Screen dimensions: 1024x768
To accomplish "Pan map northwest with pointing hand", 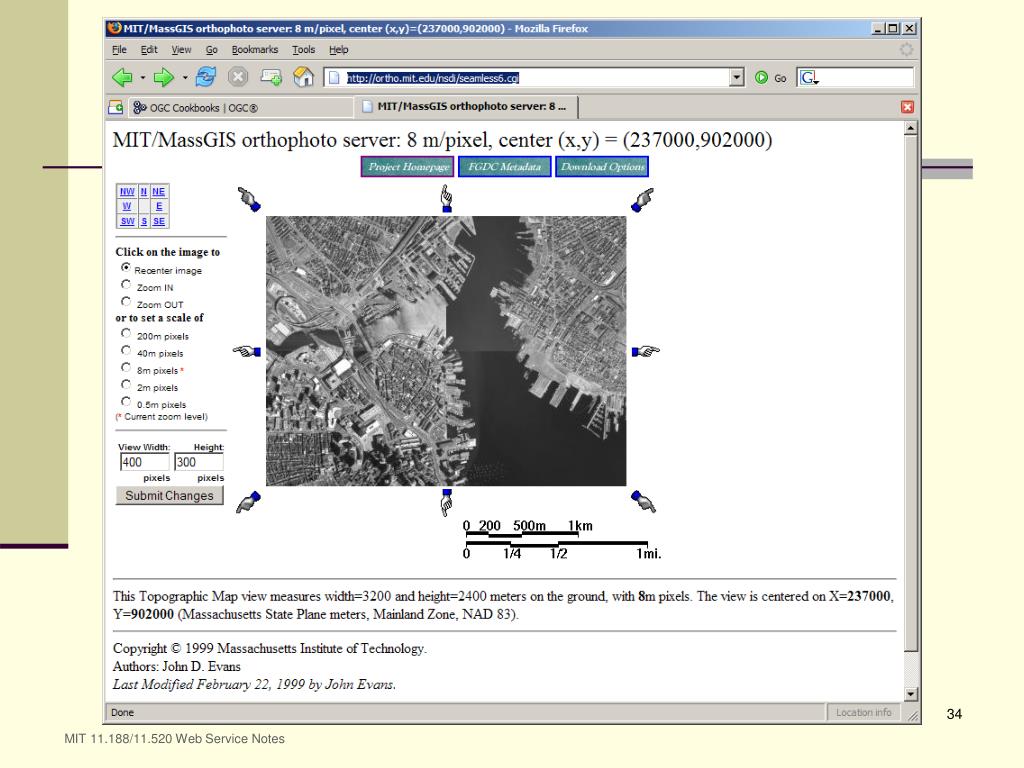I will (x=249, y=199).
